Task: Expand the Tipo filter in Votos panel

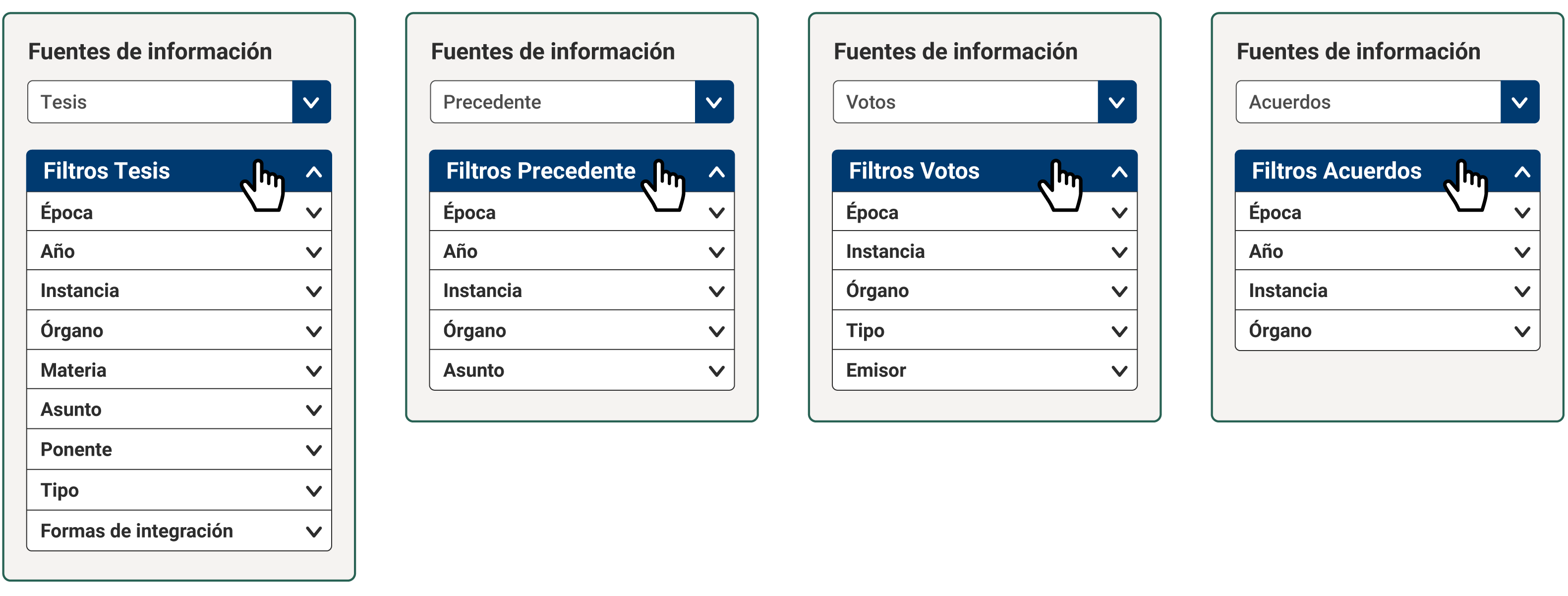Action: click(984, 330)
